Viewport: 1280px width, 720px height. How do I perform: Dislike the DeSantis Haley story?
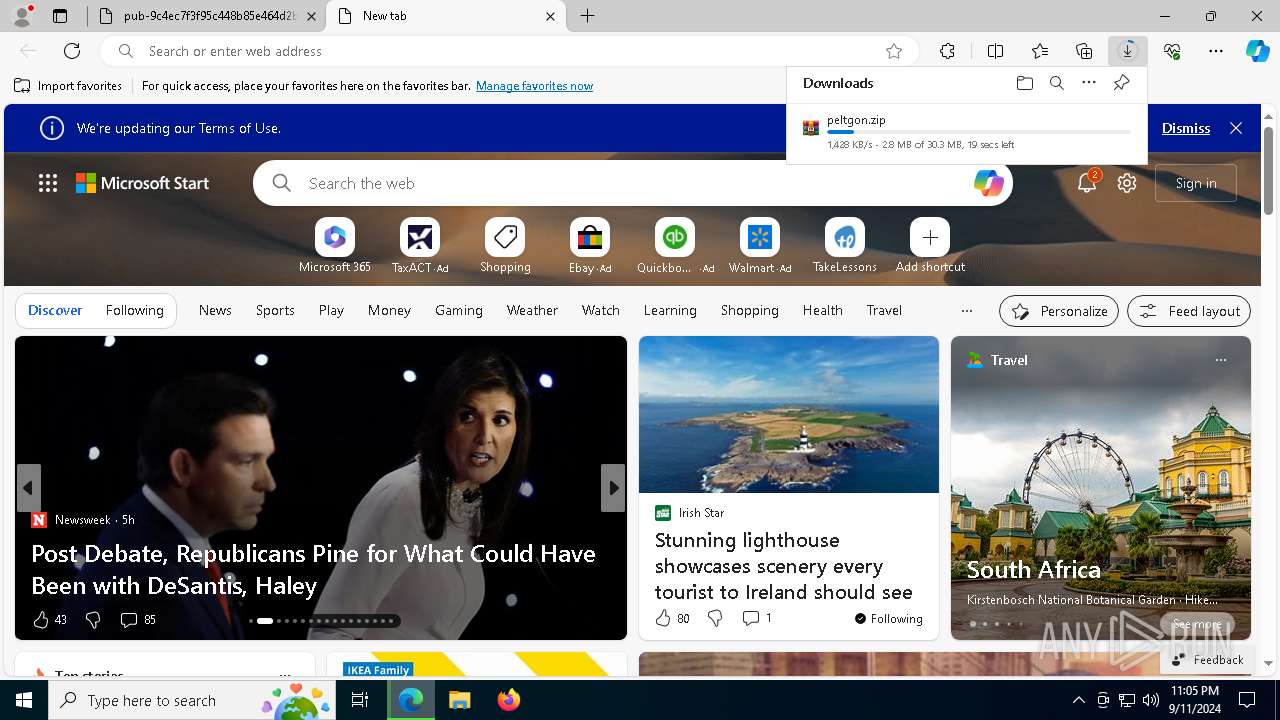pos(93,620)
